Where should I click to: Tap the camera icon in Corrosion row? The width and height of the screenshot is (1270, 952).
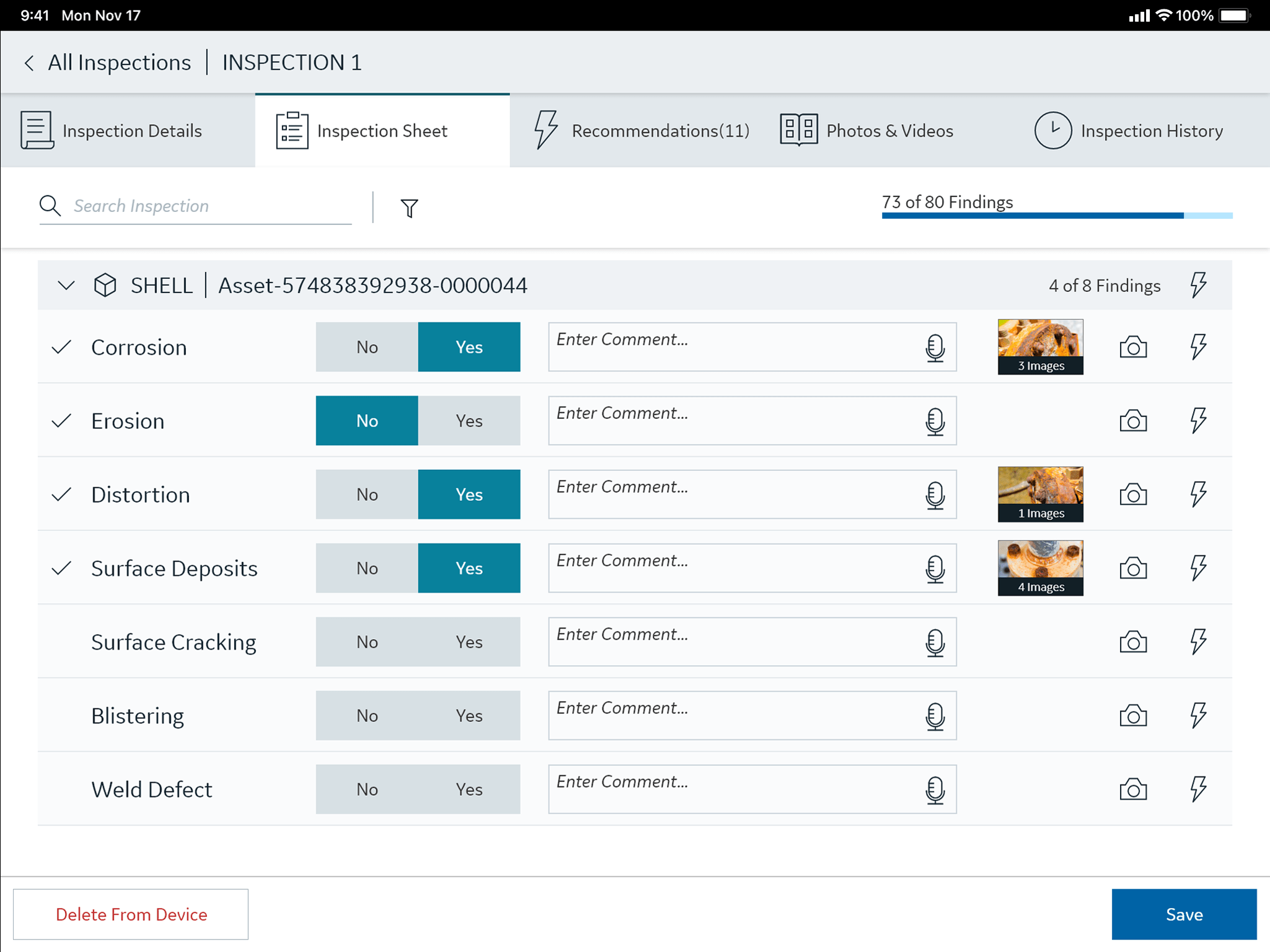1132,347
